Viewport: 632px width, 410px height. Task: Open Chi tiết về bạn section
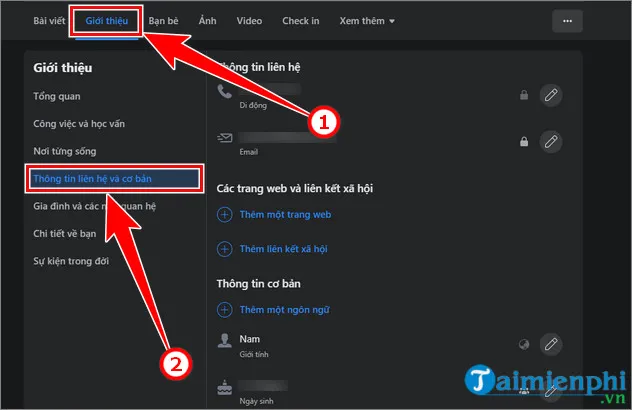(x=65, y=233)
